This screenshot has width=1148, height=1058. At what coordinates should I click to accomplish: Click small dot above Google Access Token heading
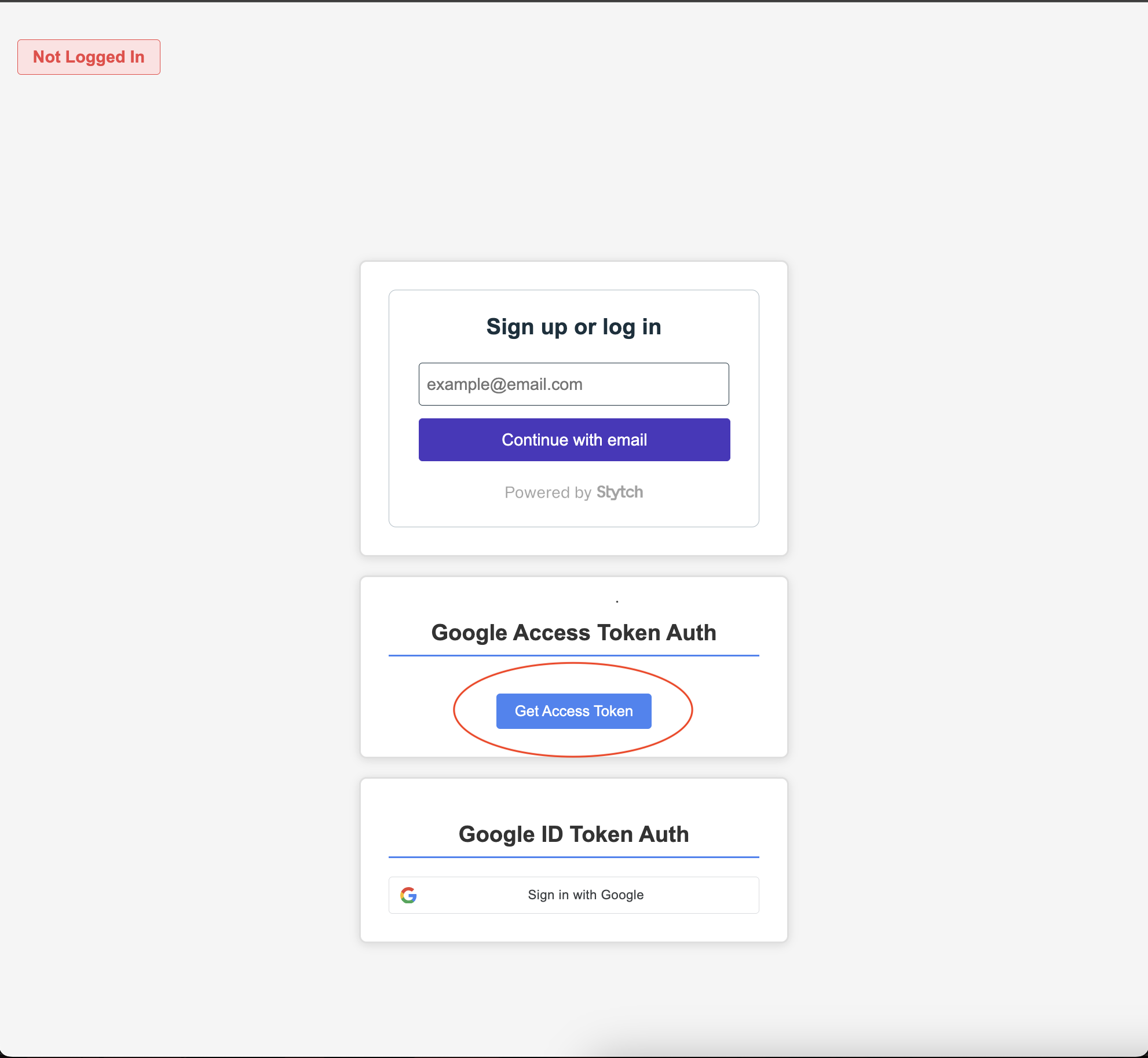[x=617, y=601]
